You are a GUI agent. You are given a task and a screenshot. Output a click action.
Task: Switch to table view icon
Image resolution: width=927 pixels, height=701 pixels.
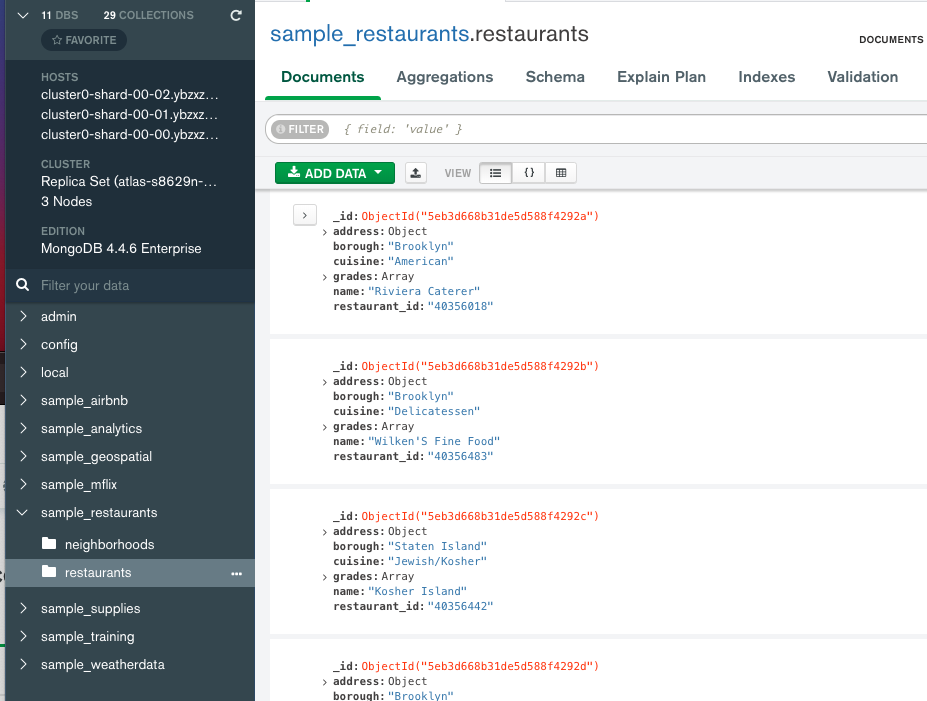561,173
